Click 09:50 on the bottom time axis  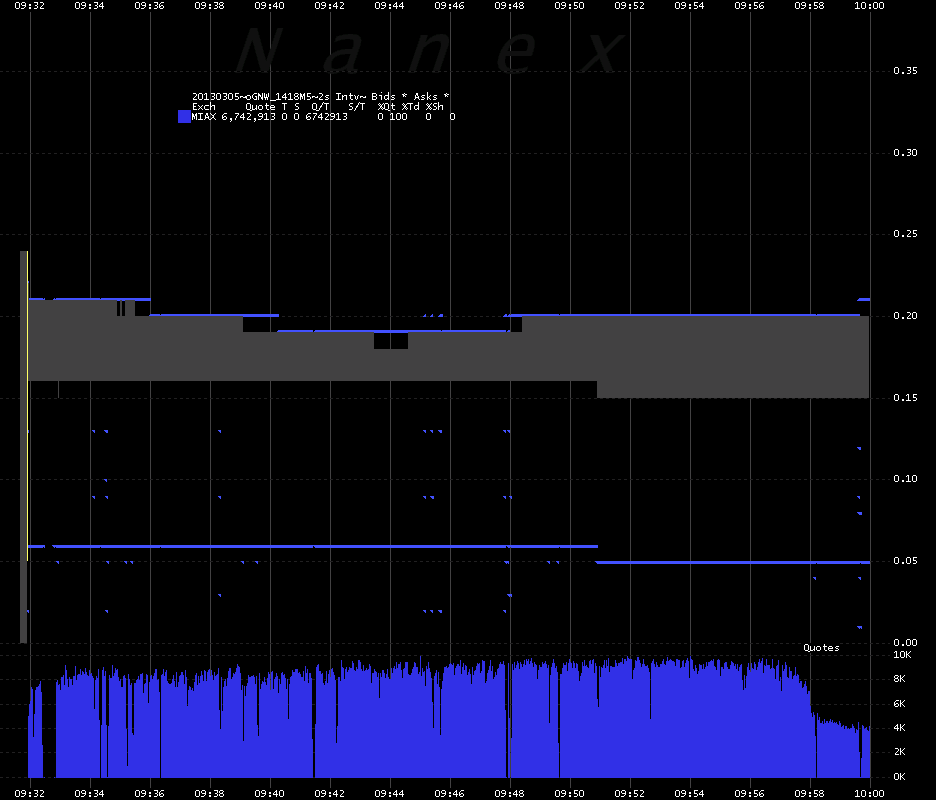point(569,794)
